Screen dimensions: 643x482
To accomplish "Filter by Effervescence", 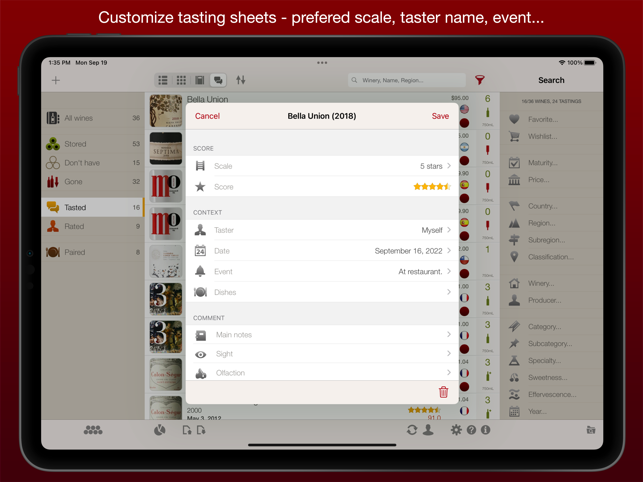I will [552, 394].
